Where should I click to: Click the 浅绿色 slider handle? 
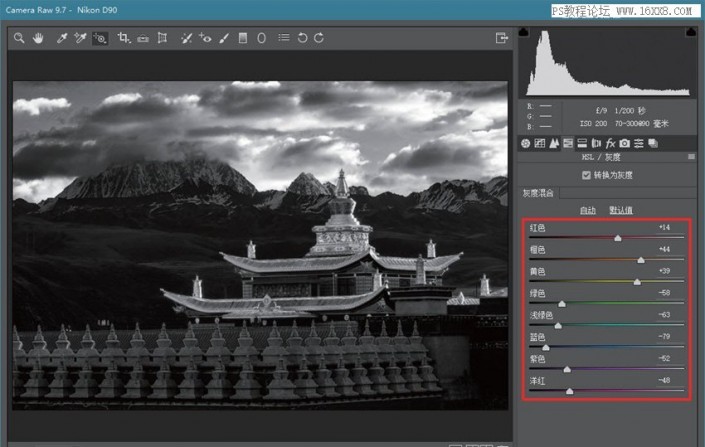(x=558, y=326)
